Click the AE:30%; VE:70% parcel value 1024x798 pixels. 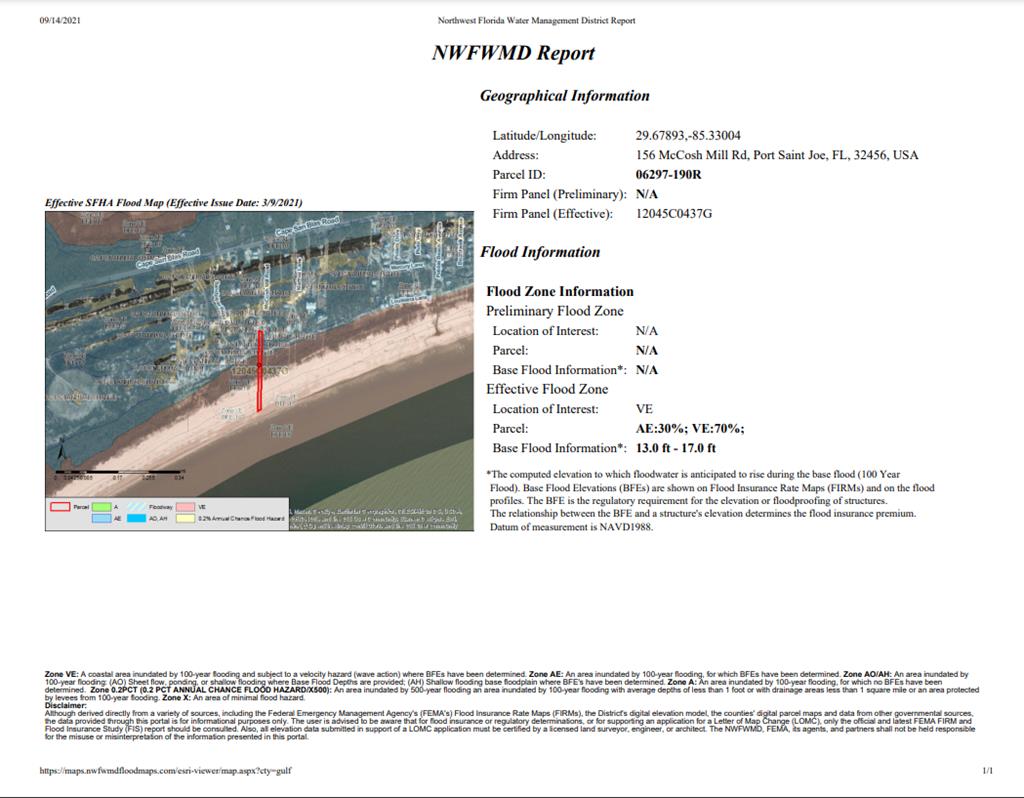pos(690,428)
